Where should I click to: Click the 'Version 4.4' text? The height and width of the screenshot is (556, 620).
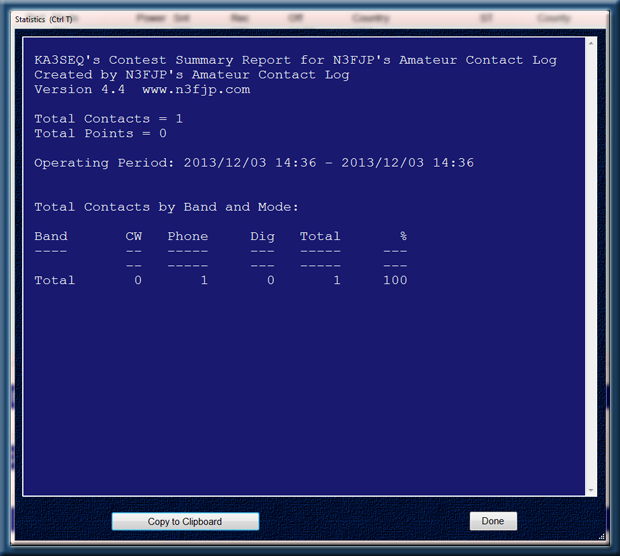79,89
